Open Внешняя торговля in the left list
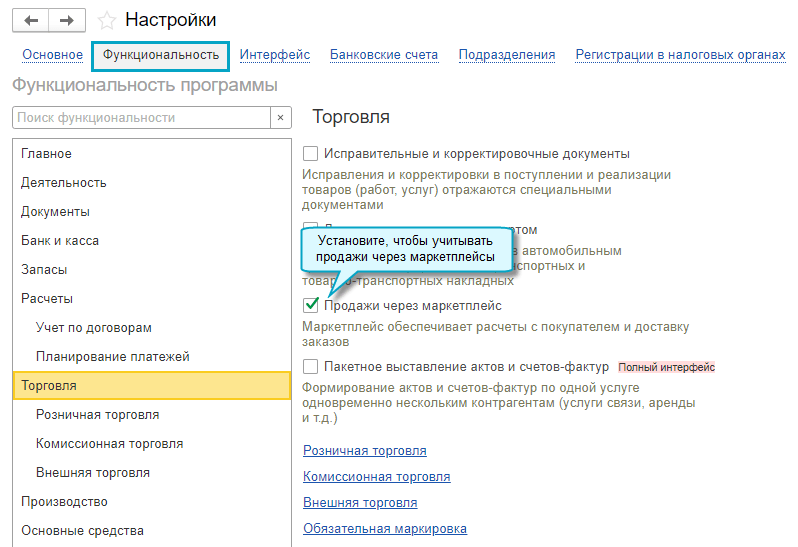Screen dimensions: 798x547 point(152,473)
